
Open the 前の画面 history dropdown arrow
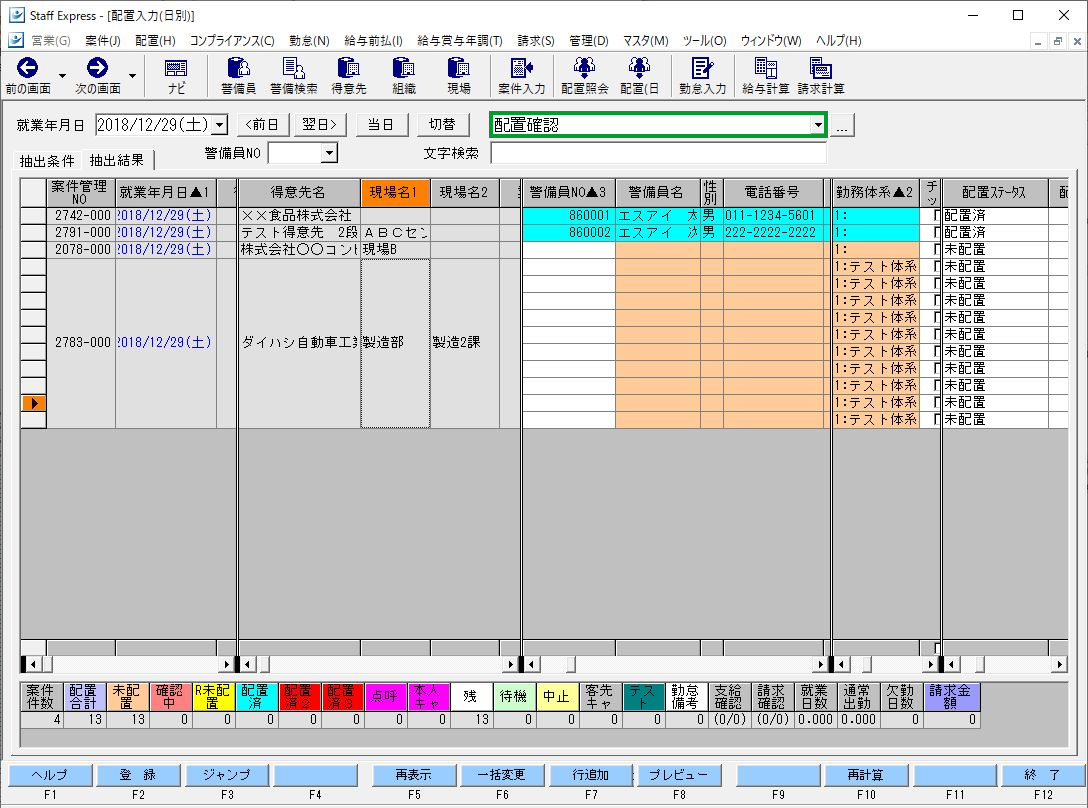62,76
